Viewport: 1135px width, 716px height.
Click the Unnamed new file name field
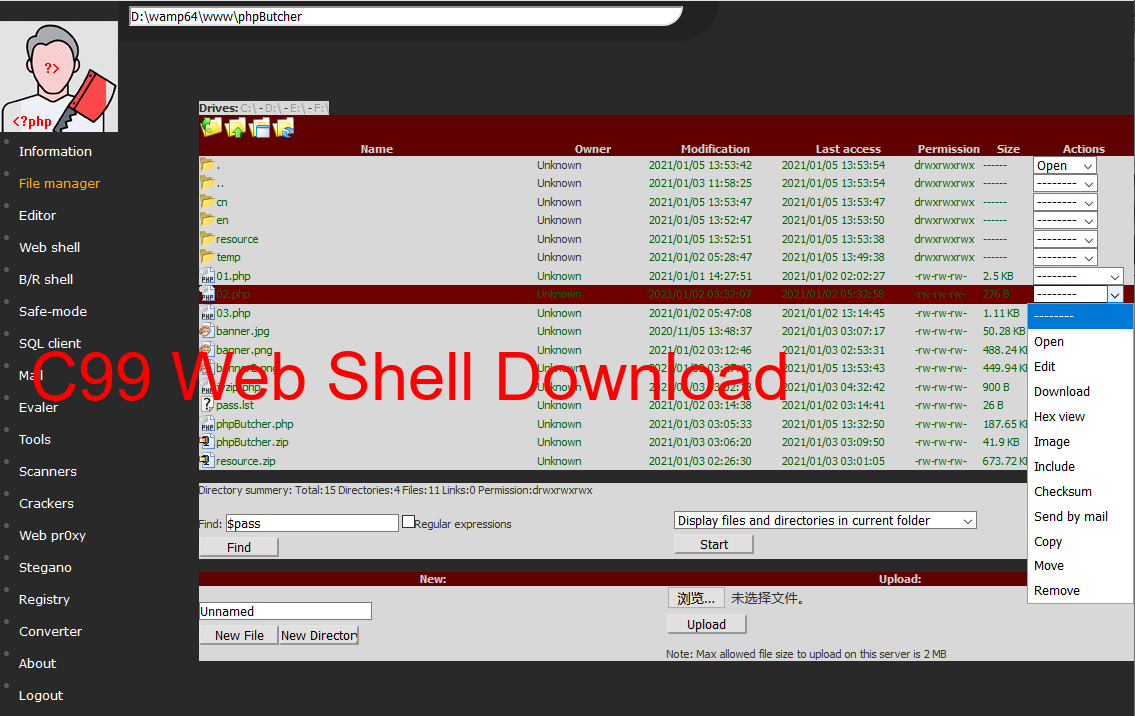(x=285, y=611)
